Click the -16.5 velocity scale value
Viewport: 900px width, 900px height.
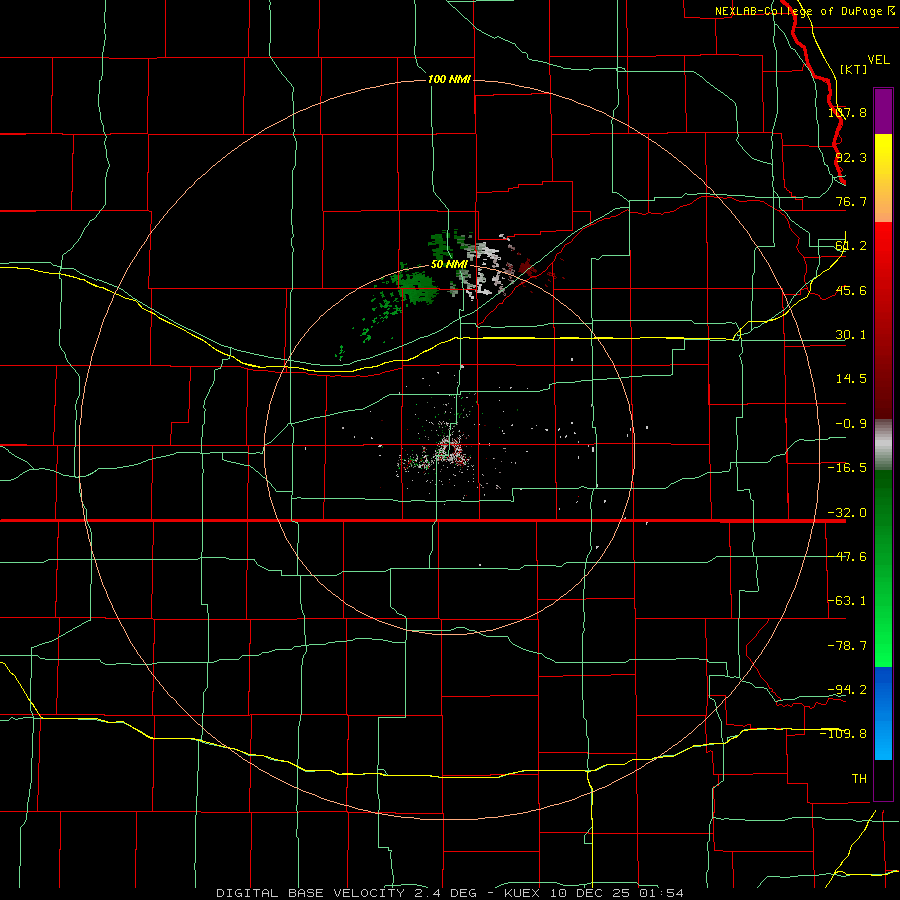(847, 468)
